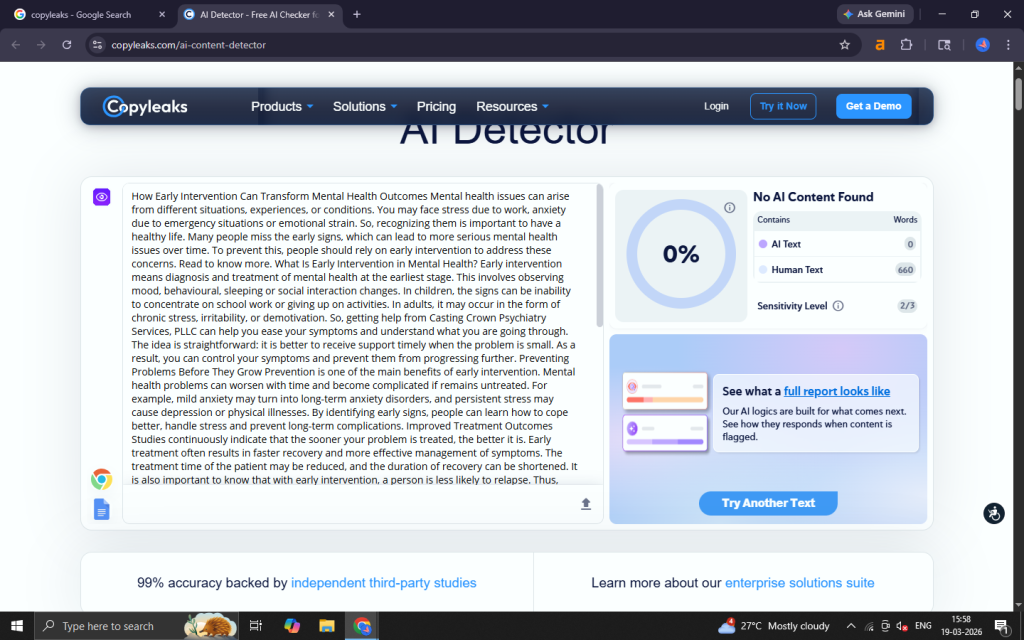1024x640 pixels.
Task: Open the 'full report looks like' link
Action: pos(836,391)
